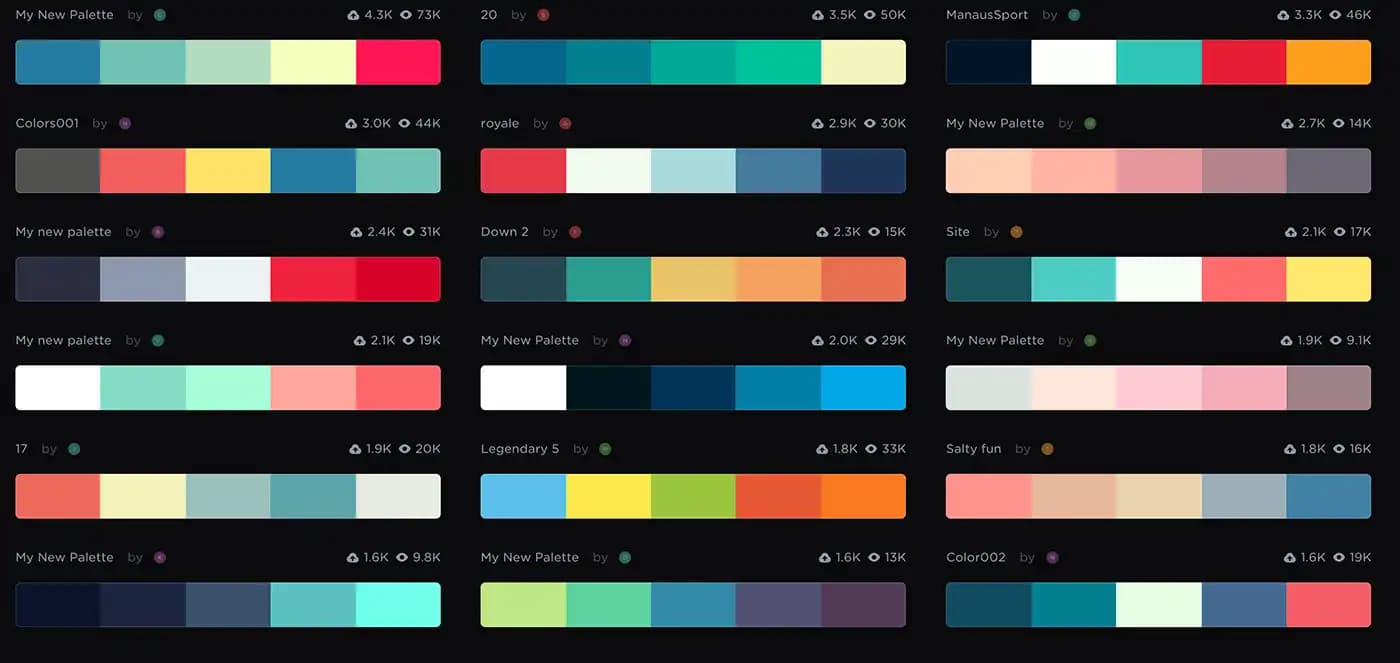Open the "Legendary 5" palette title
The image size is (1400, 663).
[x=520, y=449]
